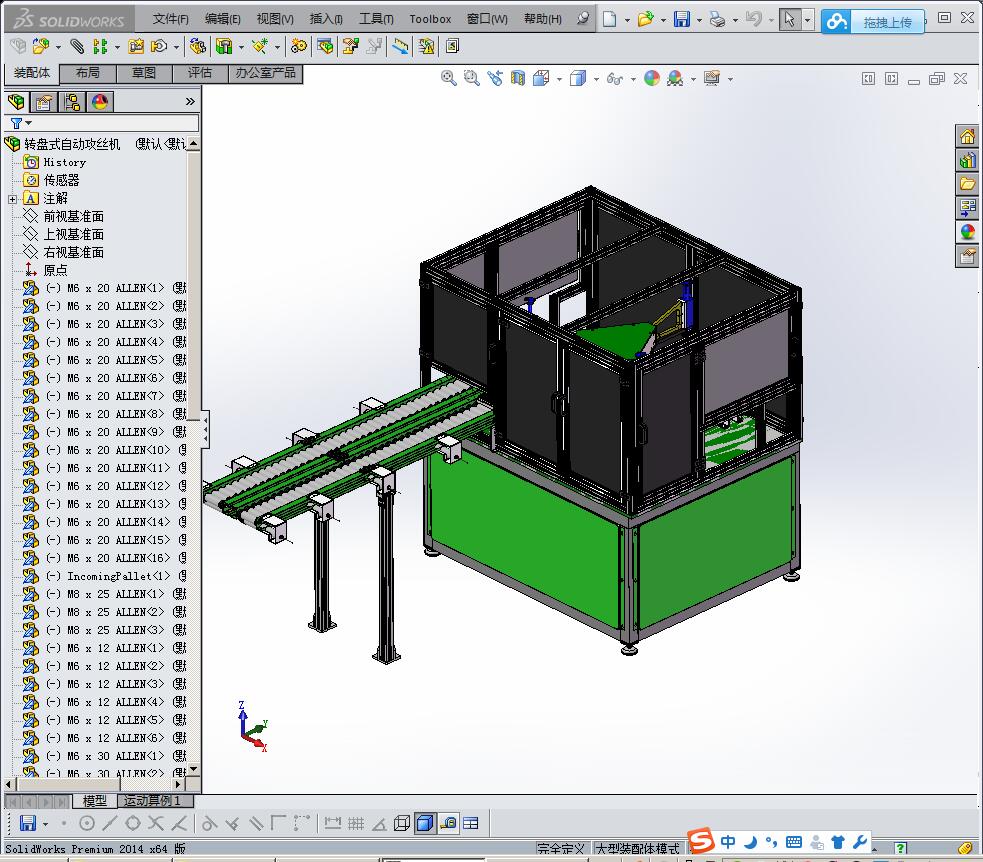The width and height of the screenshot is (983, 862).
Task: Switch to the ConfigurationManager tab icon
Action: click(72, 102)
